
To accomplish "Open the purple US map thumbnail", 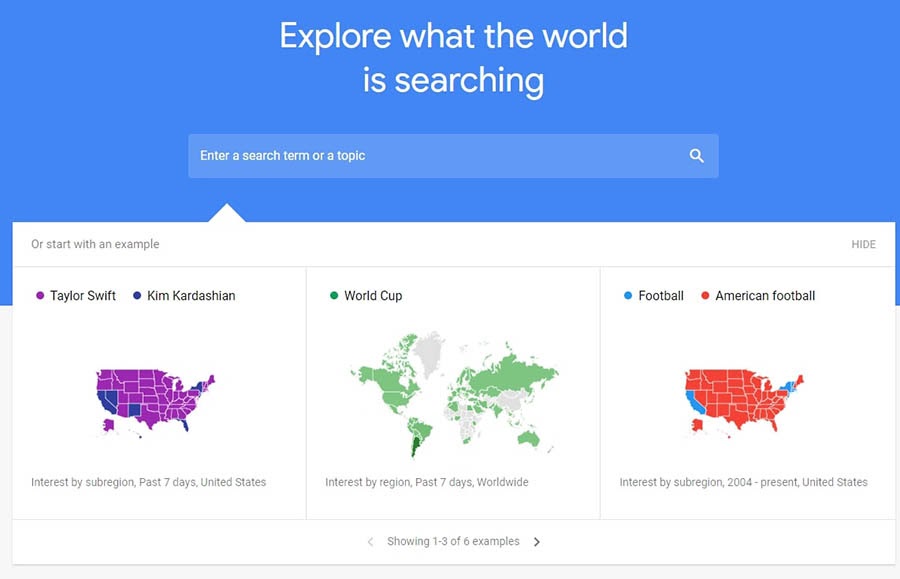I will [x=155, y=401].
